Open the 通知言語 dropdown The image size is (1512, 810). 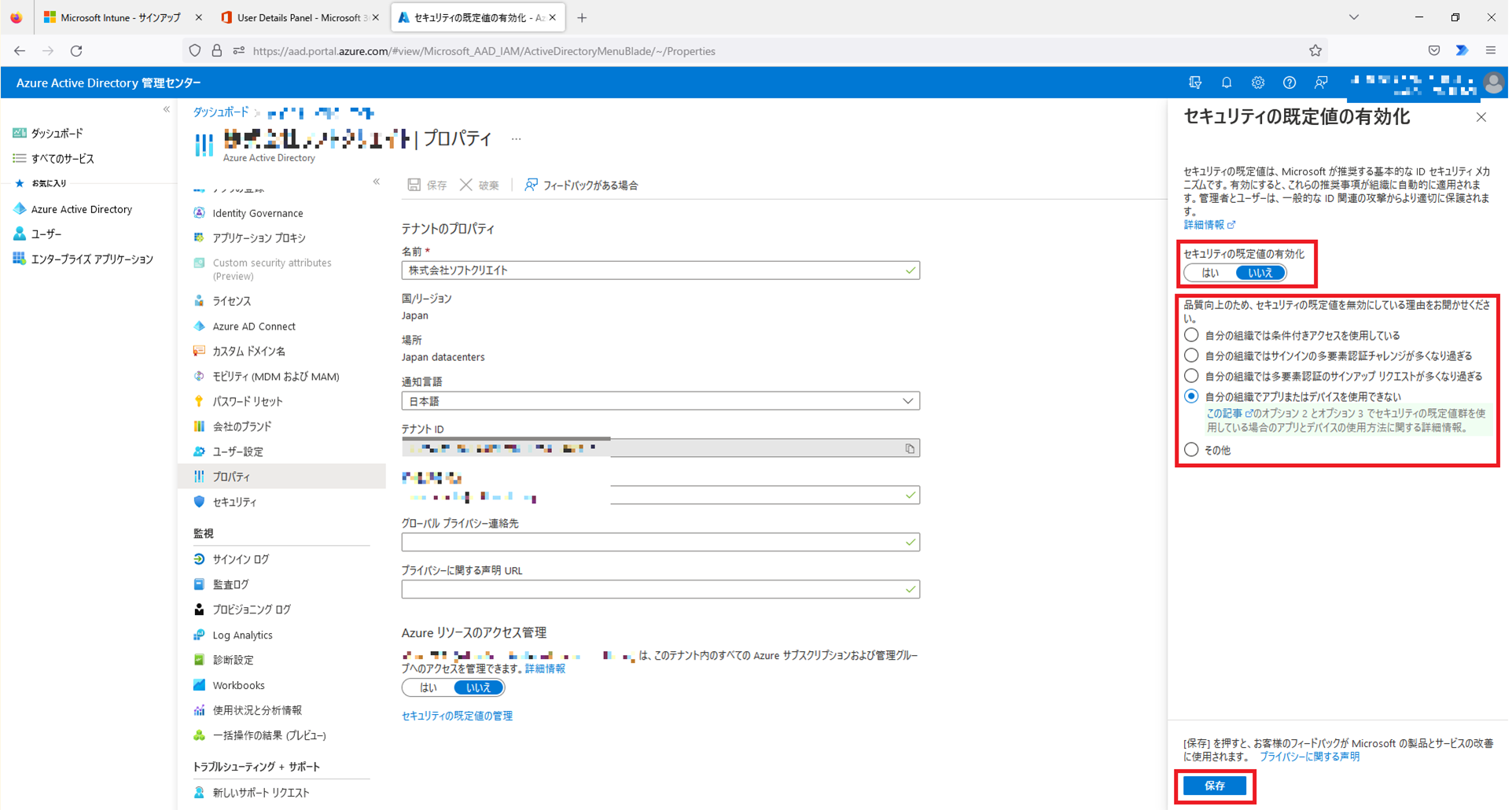pos(660,401)
